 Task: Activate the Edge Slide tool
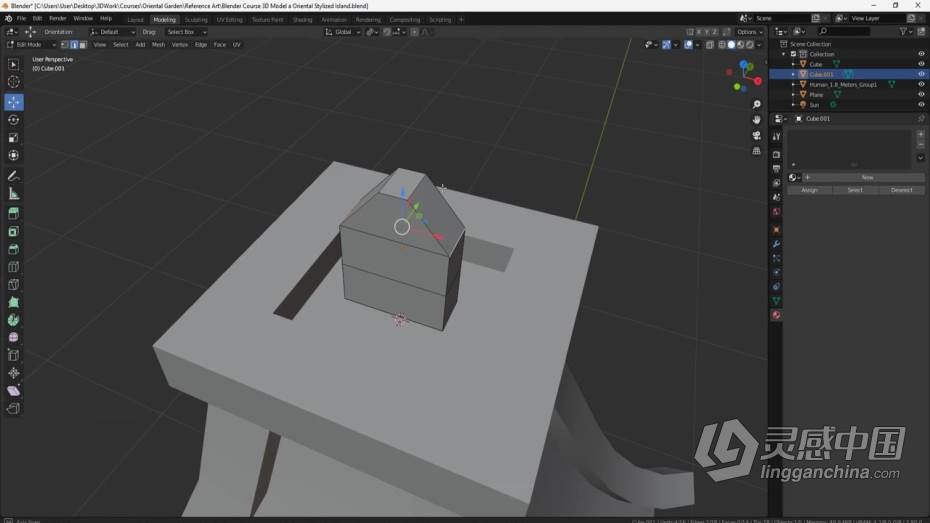(14, 355)
